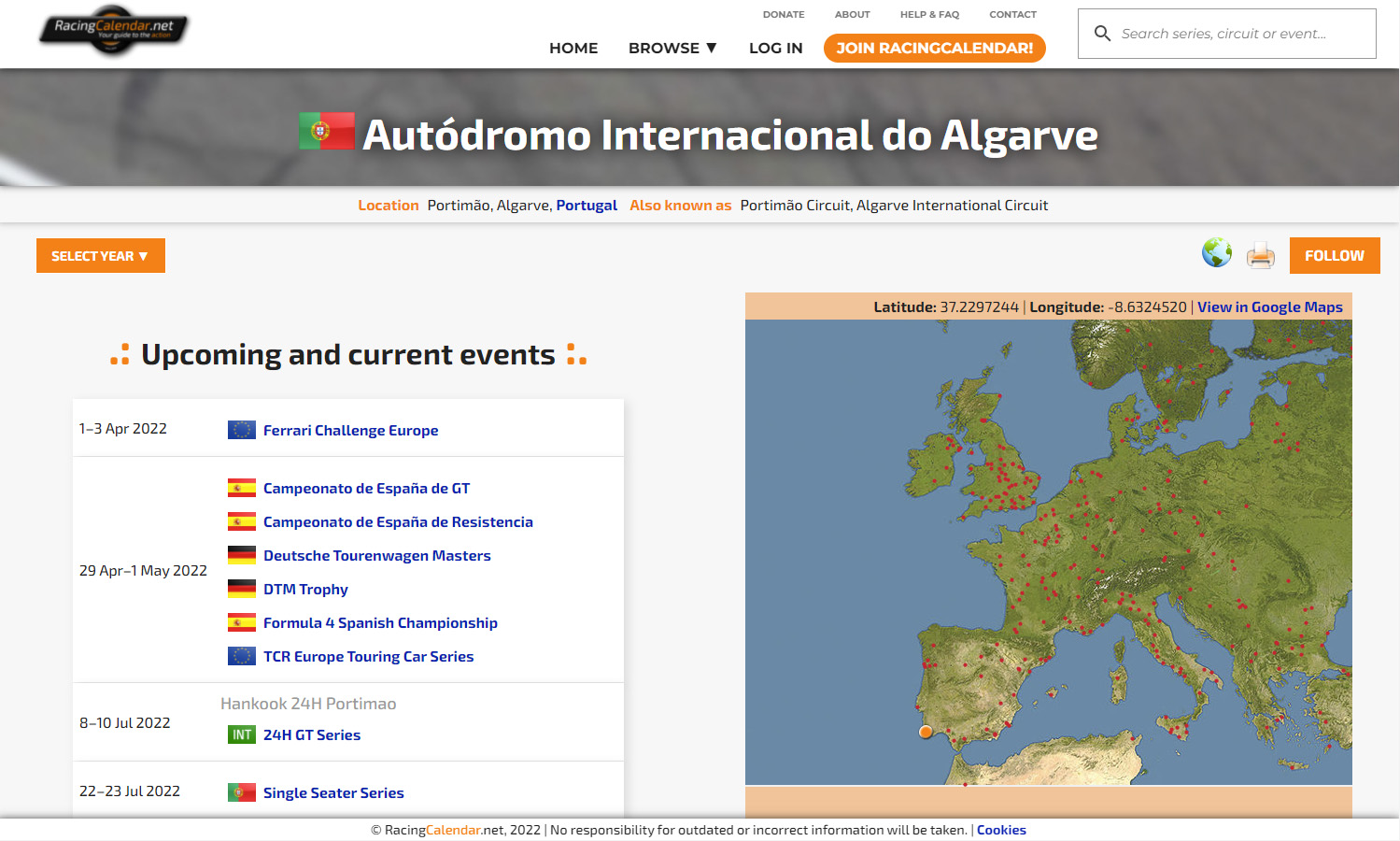This screenshot has width=1400, height=841.
Task: Click German flag beside DTM Trophy
Action: [x=242, y=589]
